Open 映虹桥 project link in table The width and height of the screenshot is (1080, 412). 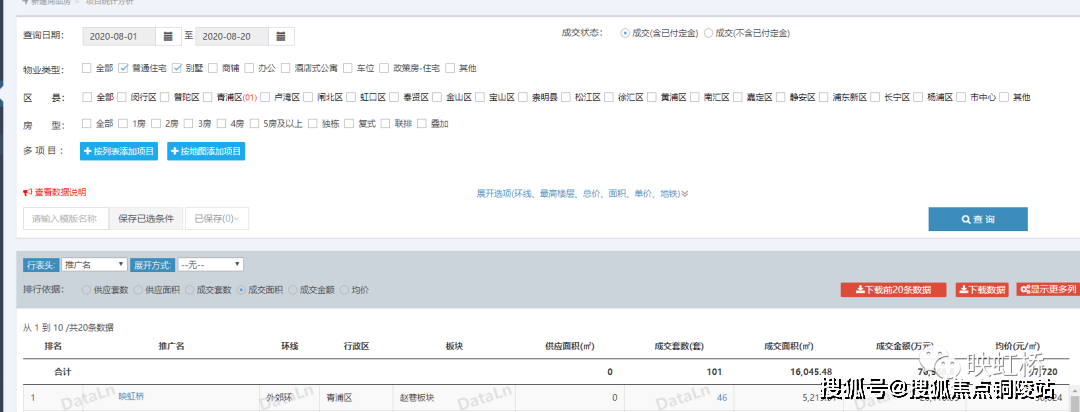coord(131,397)
